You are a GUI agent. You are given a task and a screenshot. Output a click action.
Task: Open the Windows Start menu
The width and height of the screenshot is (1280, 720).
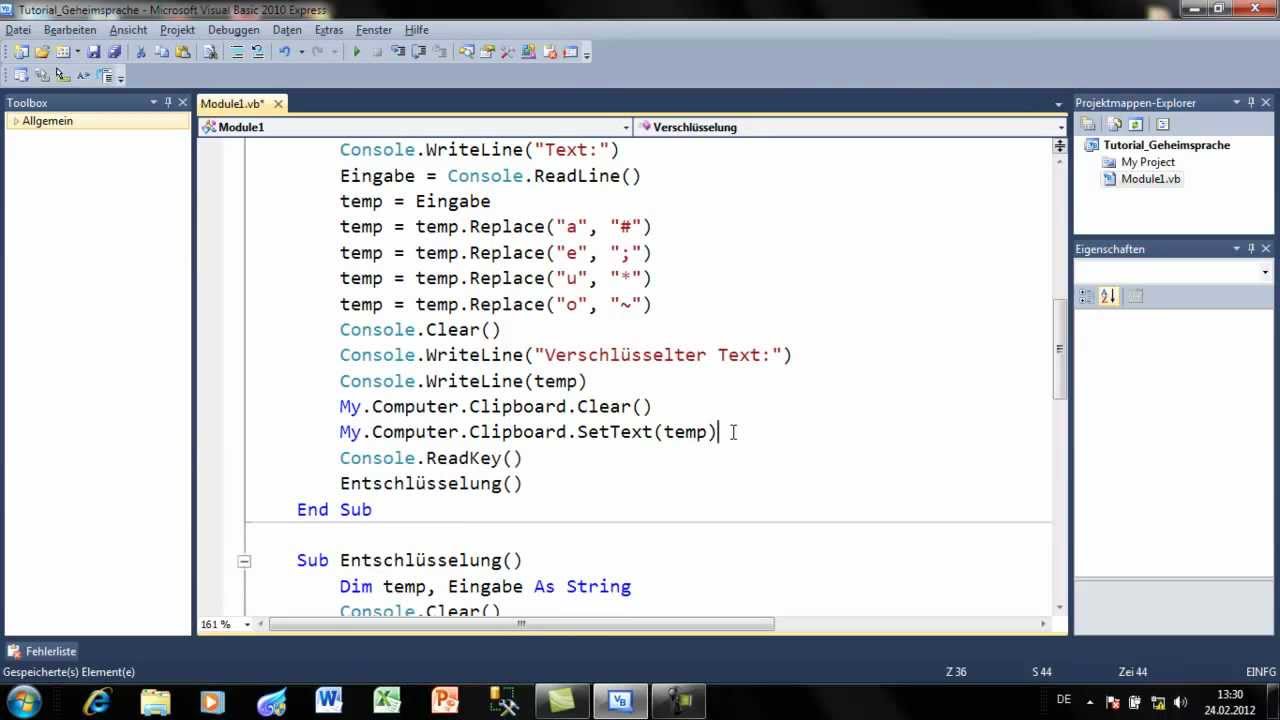(x=22, y=700)
